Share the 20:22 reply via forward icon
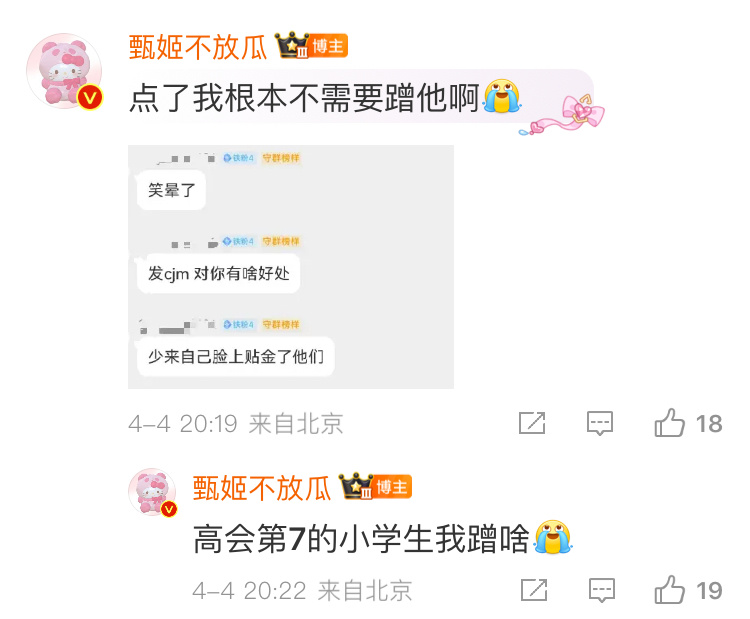This screenshot has width=750, height=619. pyautogui.click(x=534, y=589)
